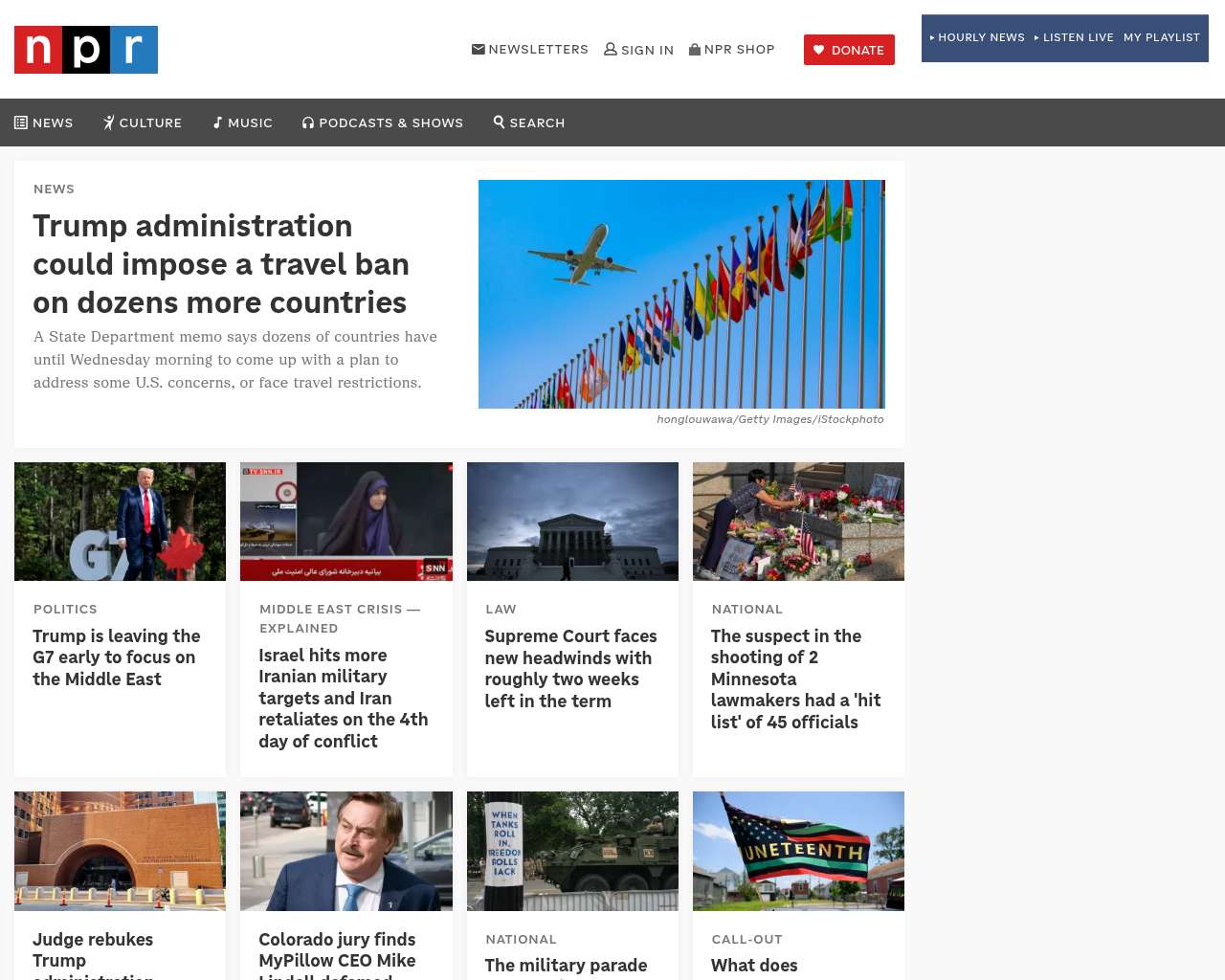Viewport: 1225px width, 980px height.
Task: Click the SIGN IN link text
Action: (647, 50)
